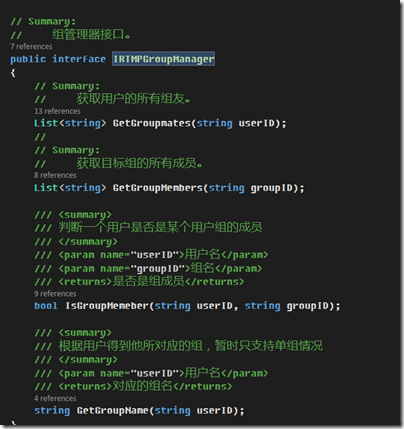Place cursor on IsGroupMemeber method name

(107, 306)
